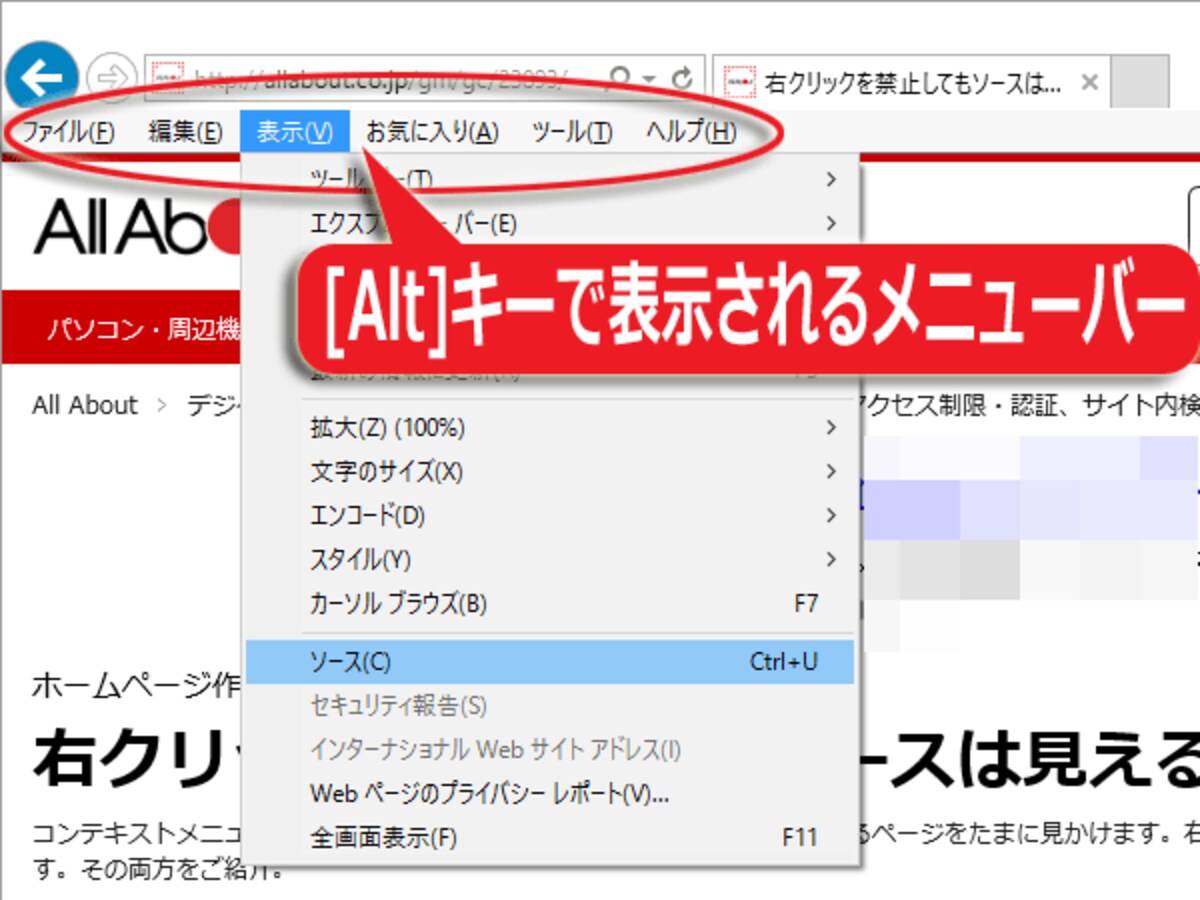This screenshot has height=900, width=1200.
Task: Expand the エンコード(D) submenu
Action: (x=550, y=516)
